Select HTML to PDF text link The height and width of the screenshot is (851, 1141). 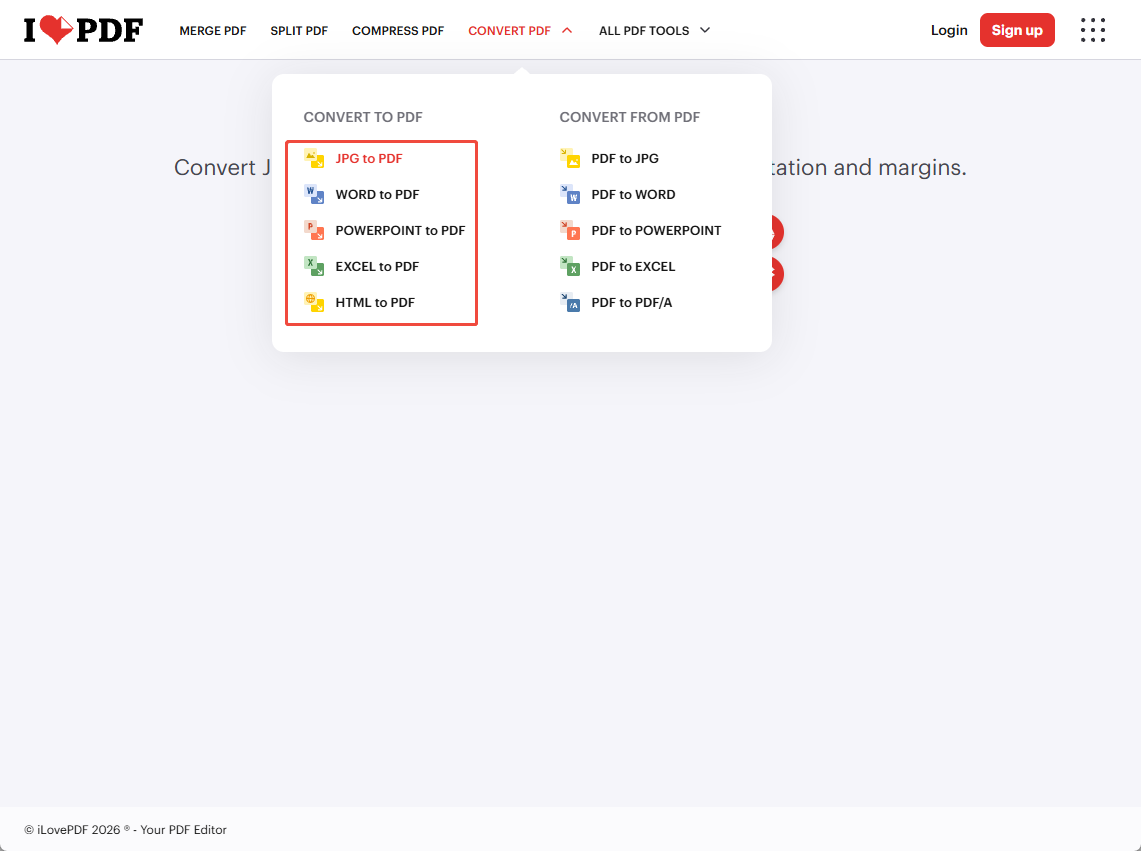pyautogui.click(x=375, y=302)
